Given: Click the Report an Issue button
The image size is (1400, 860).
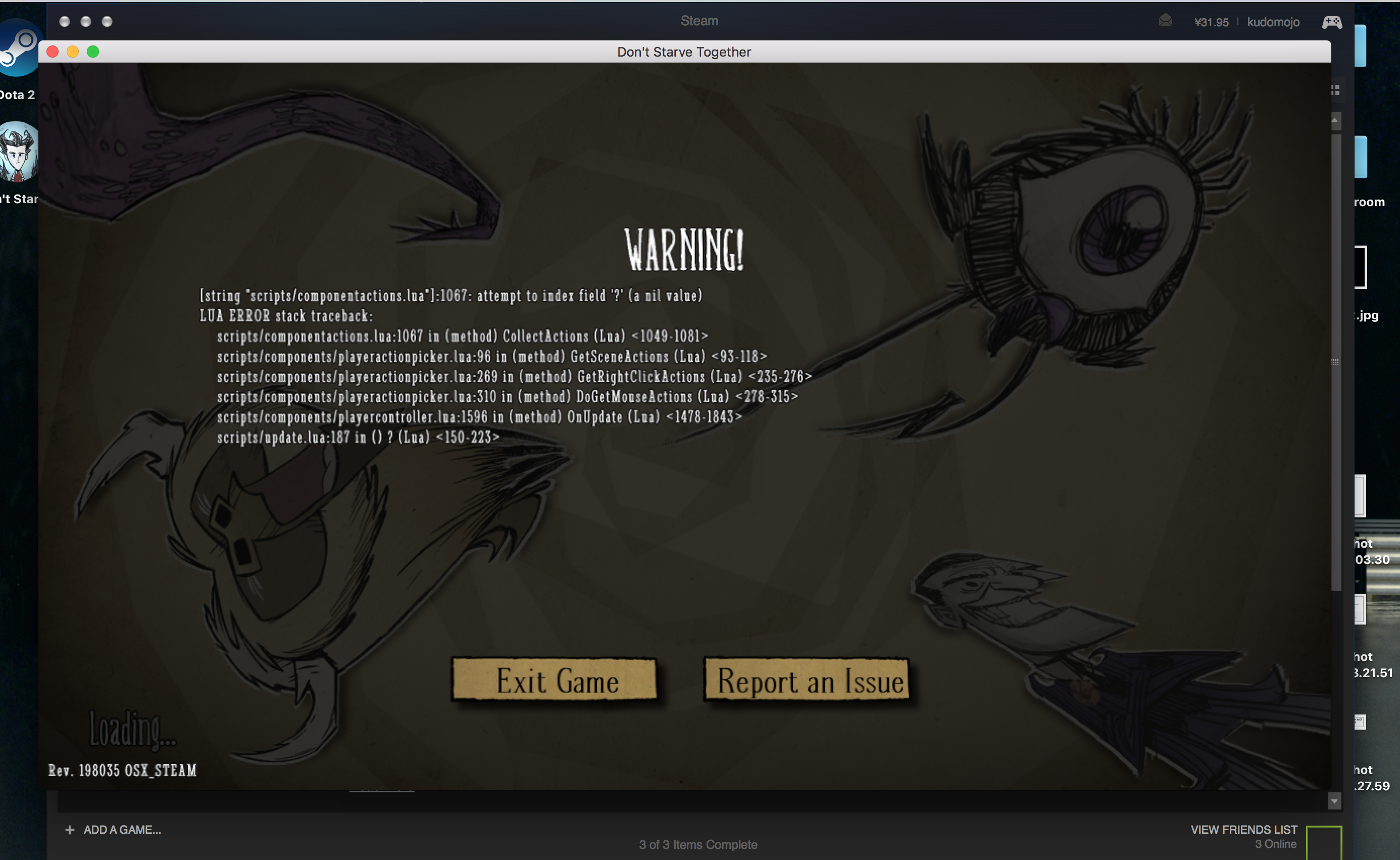Looking at the screenshot, I should [x=807, y=680].
